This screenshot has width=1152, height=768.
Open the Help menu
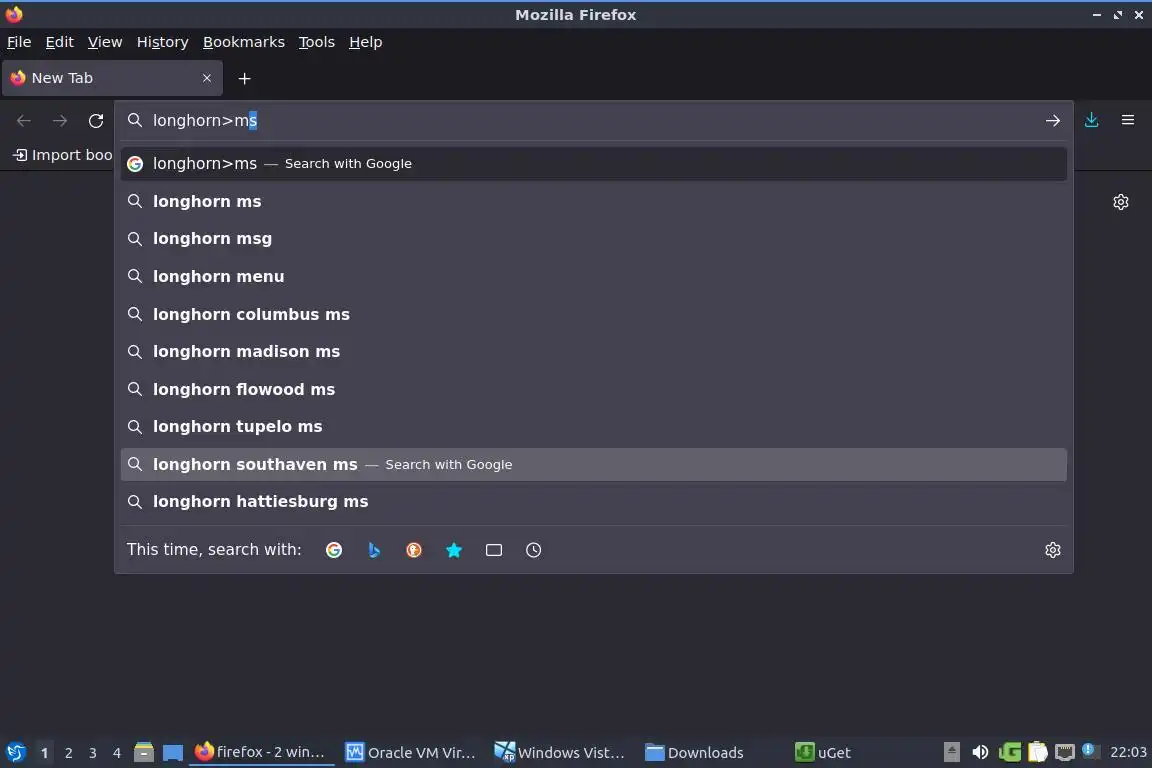[365, 42]
